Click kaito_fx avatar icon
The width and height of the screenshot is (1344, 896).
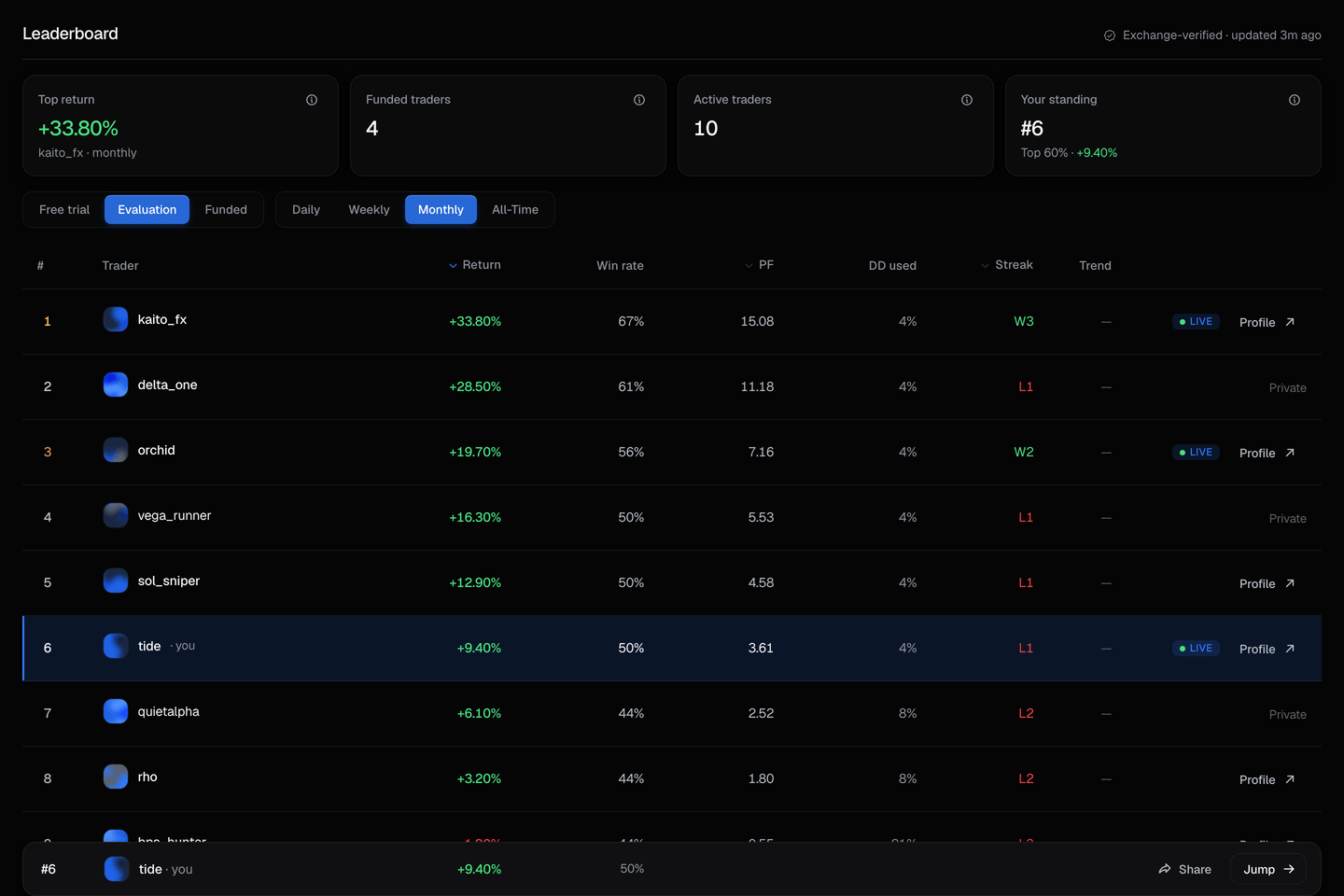click(x=116, y=319)
